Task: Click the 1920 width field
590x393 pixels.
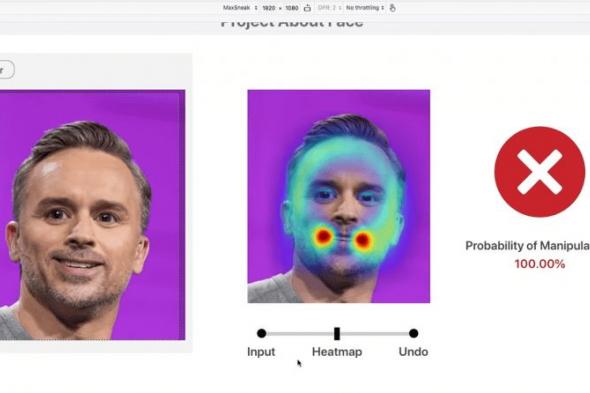Action: (269, 8)
